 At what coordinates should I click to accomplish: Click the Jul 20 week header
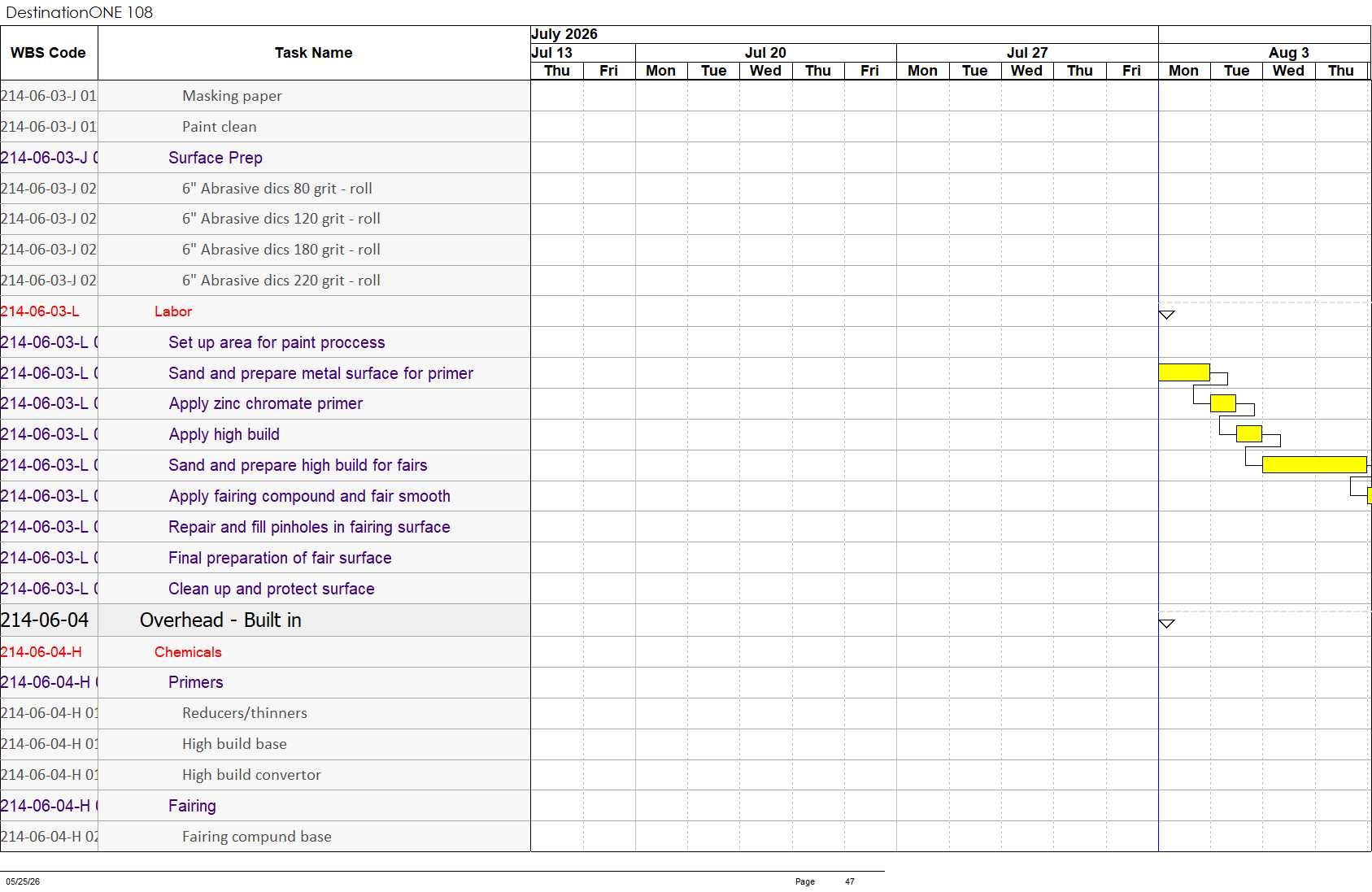click(x=766, y=53)
